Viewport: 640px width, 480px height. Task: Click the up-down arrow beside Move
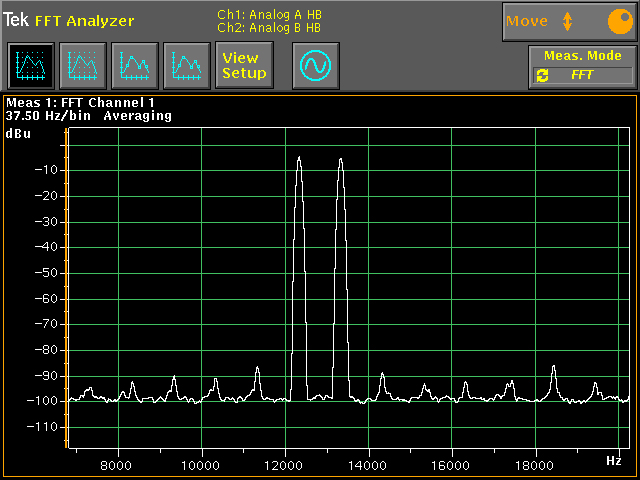(567, 21)
